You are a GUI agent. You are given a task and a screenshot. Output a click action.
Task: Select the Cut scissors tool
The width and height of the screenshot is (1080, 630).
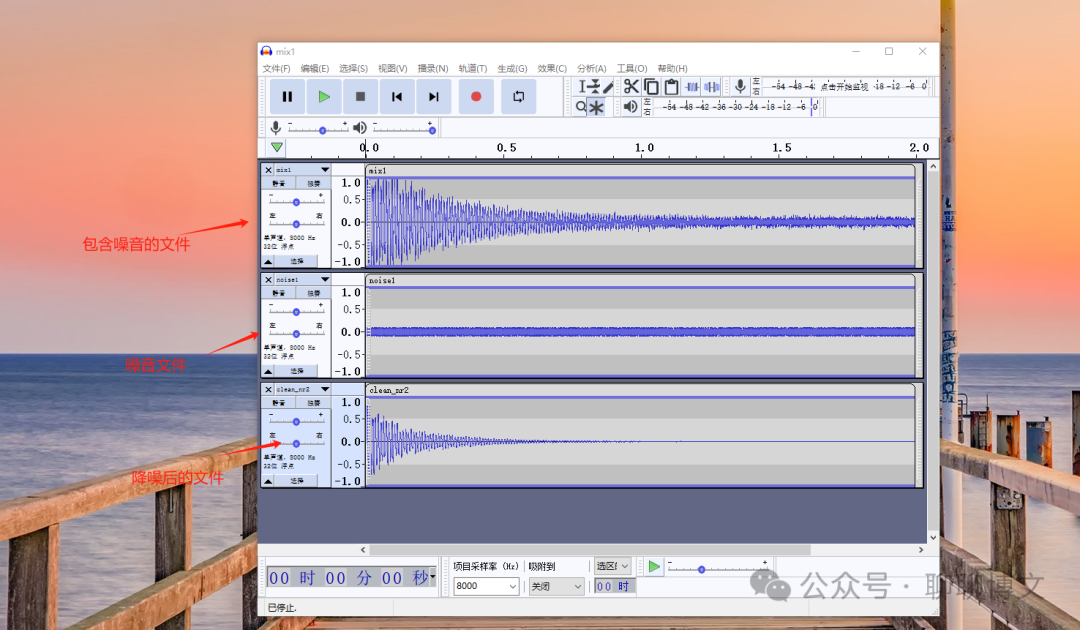[631, 87]
